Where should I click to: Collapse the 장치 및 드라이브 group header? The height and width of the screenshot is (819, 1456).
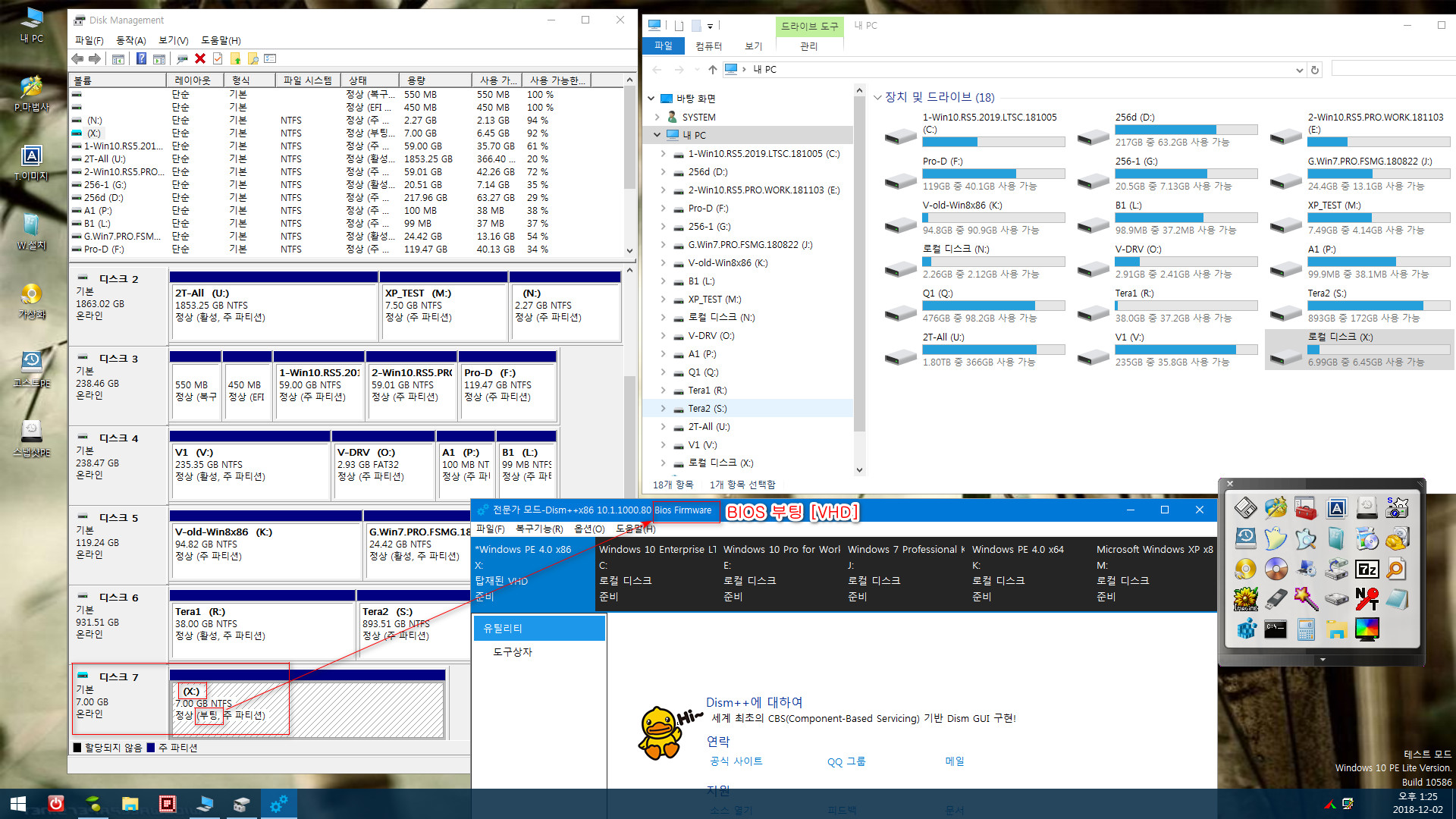(877, 97)
